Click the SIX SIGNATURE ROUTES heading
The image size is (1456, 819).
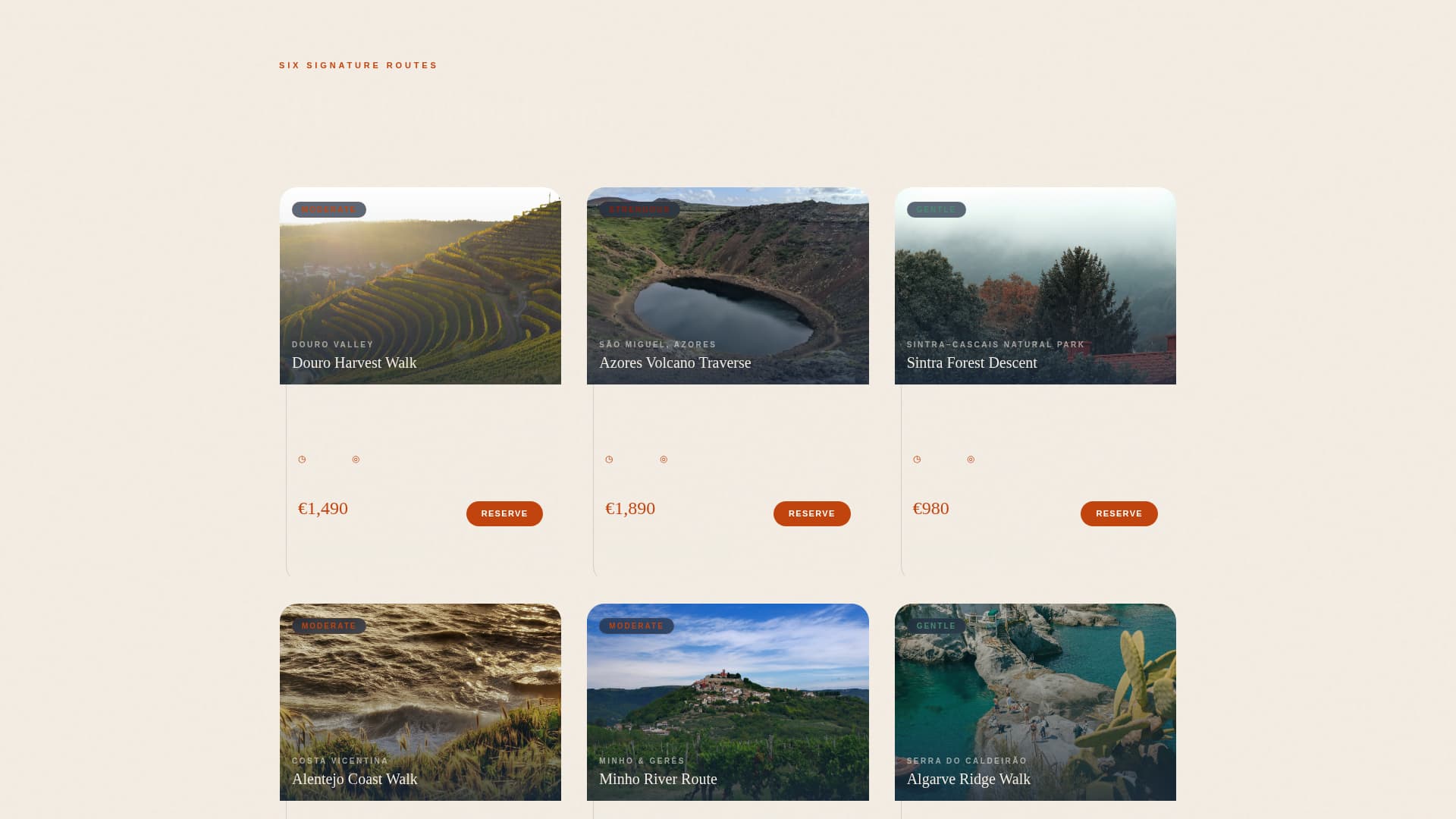coord(358,65)
